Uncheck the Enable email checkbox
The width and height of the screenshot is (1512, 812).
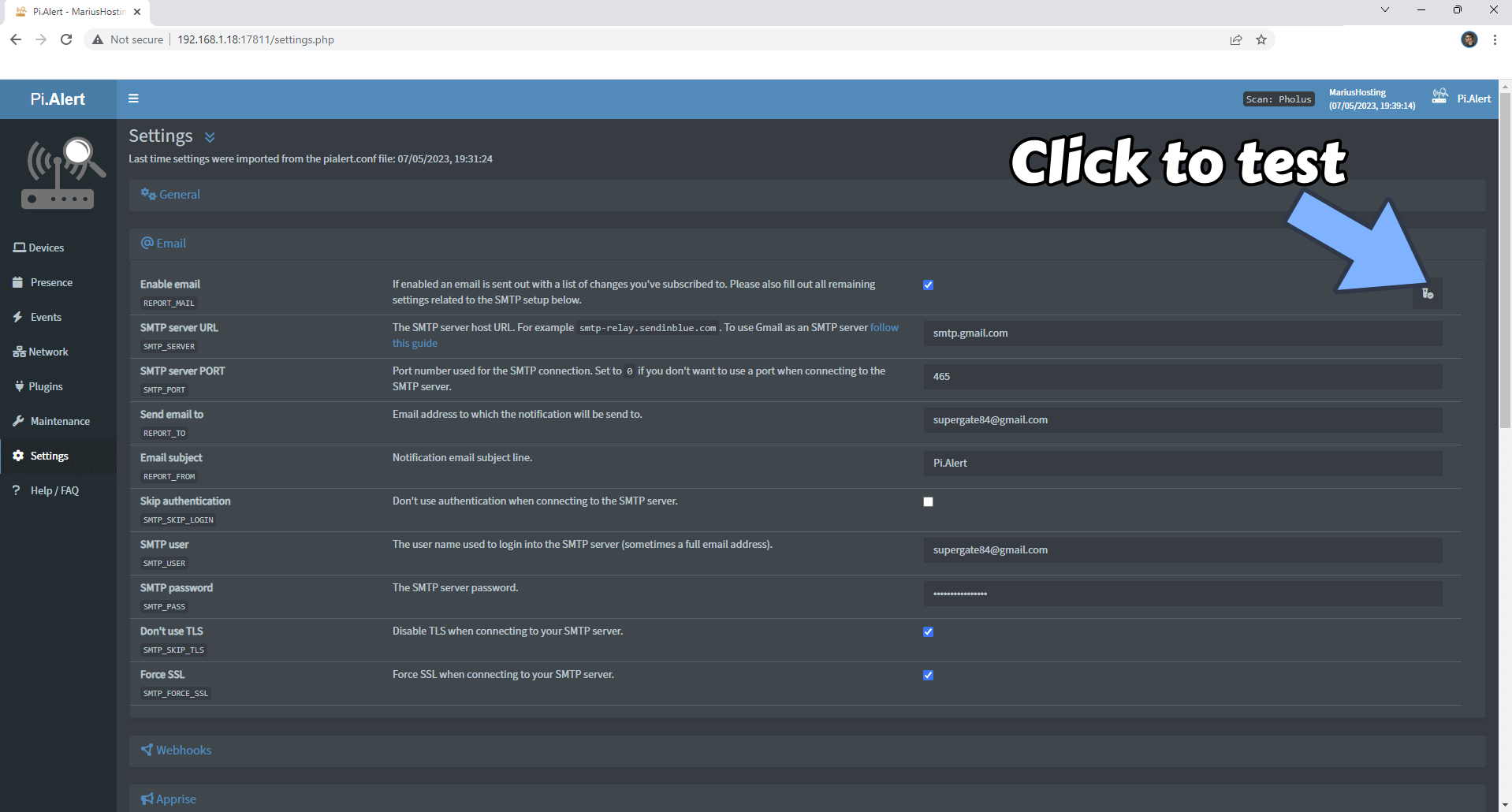point(928,285)
